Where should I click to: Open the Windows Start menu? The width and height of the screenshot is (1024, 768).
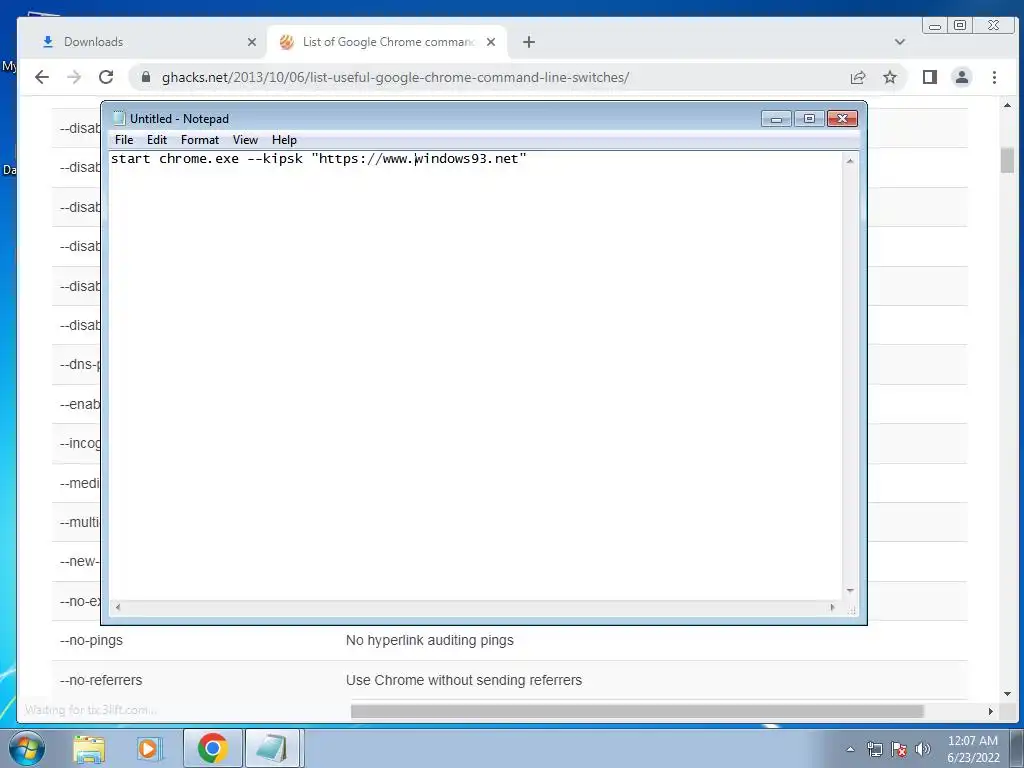(27, 748)
